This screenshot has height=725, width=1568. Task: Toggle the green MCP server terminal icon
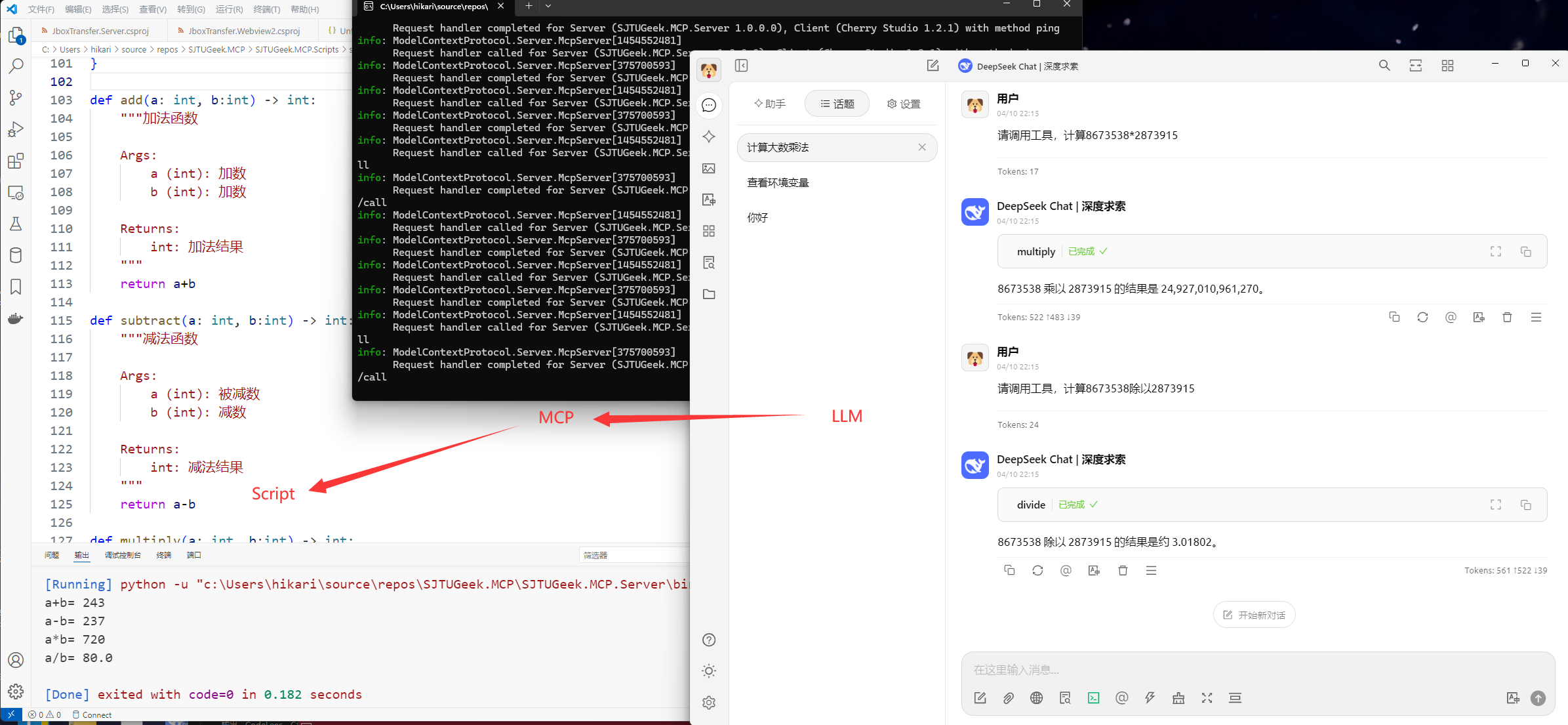point(1093,698)
